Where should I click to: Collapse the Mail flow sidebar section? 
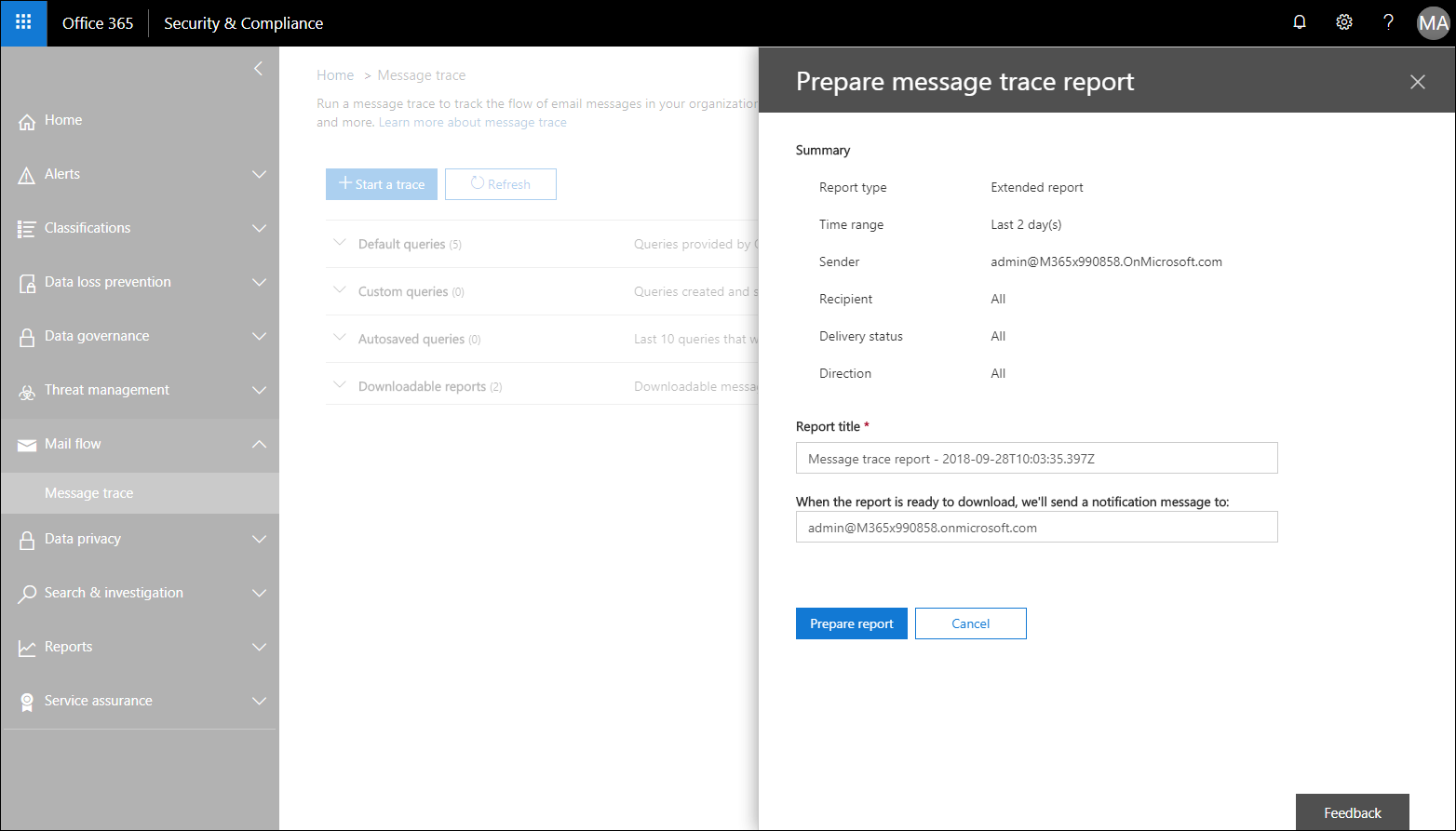[x=259, y=444]
